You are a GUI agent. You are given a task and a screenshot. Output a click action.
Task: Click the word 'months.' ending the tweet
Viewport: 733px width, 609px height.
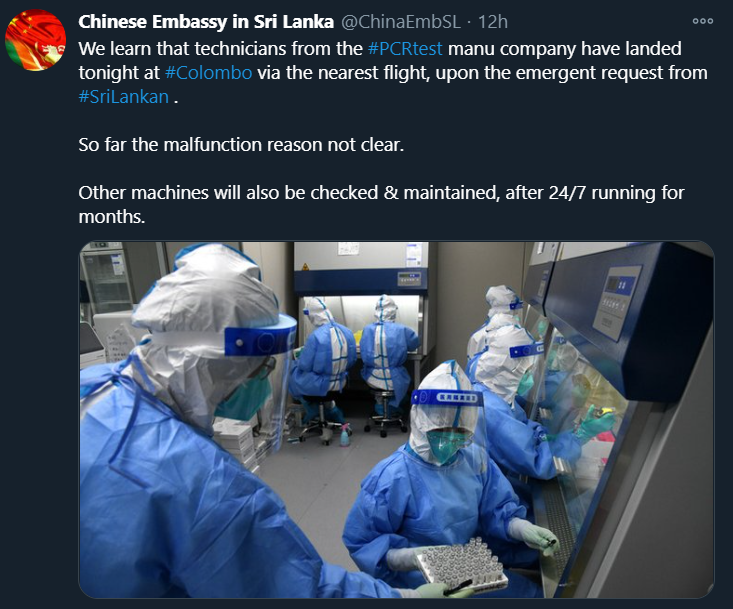coord(112,217)
